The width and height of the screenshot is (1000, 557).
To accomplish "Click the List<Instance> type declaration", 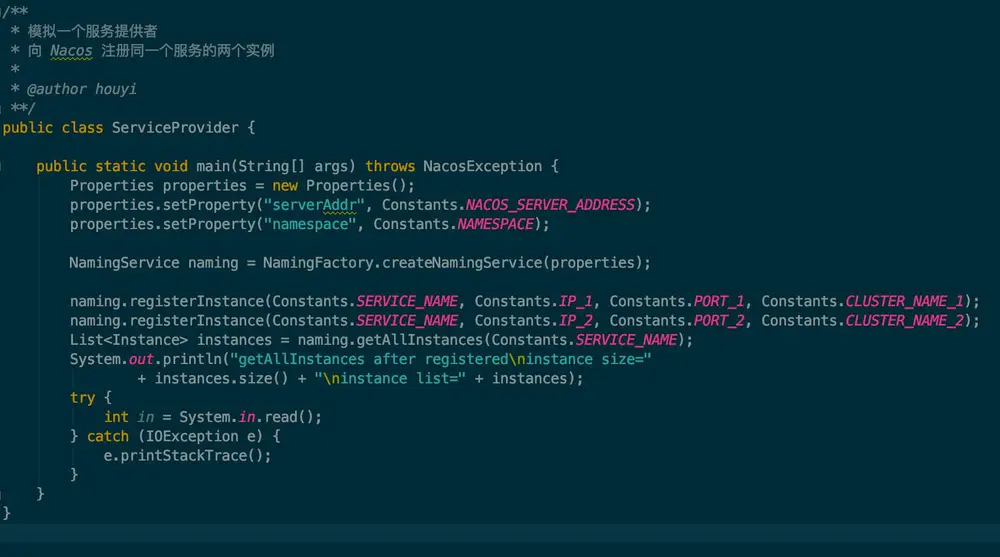I will [x=129, y=339].
